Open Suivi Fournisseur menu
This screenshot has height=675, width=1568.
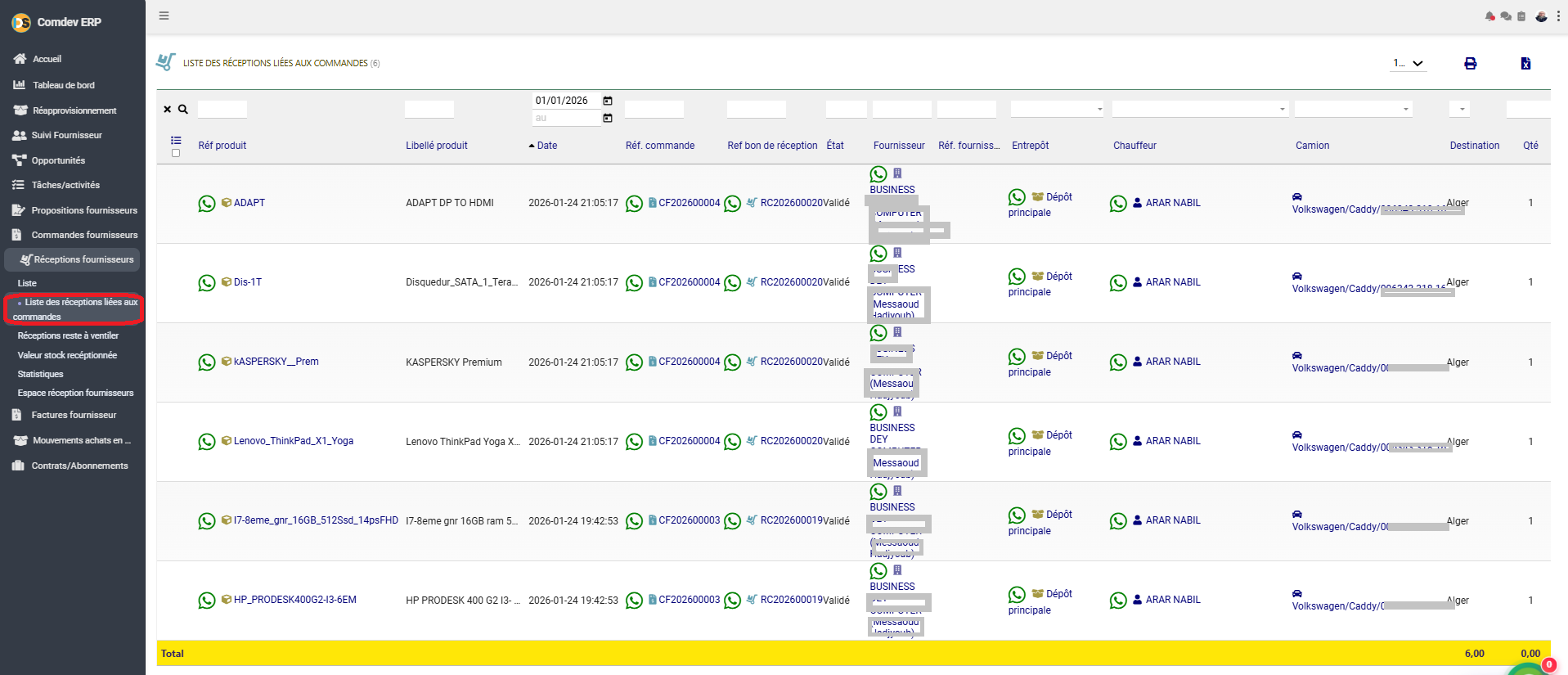tap(66, 135)
